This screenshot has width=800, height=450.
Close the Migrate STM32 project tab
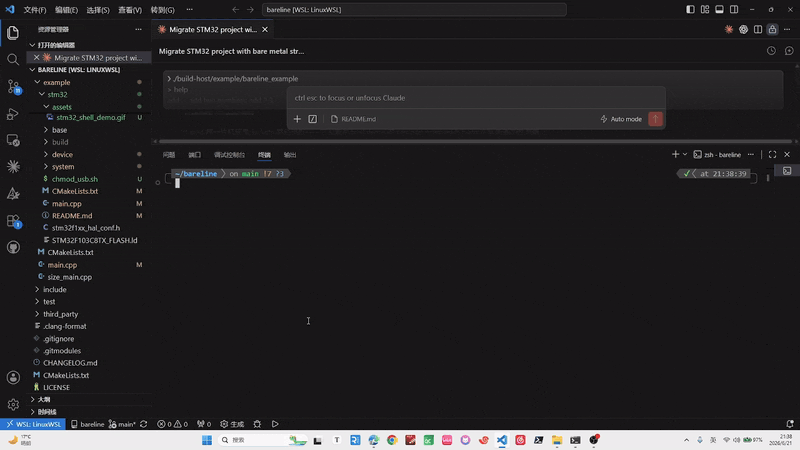265,30
